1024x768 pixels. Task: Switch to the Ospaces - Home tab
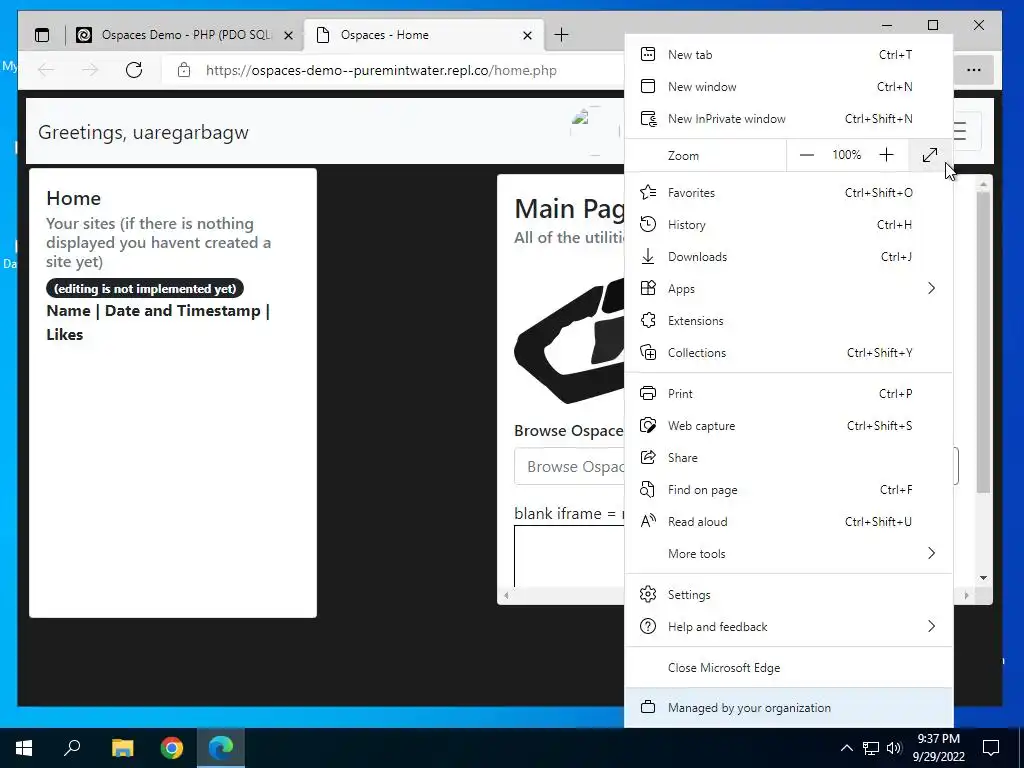pyautogui.click(x=423, y=35)
